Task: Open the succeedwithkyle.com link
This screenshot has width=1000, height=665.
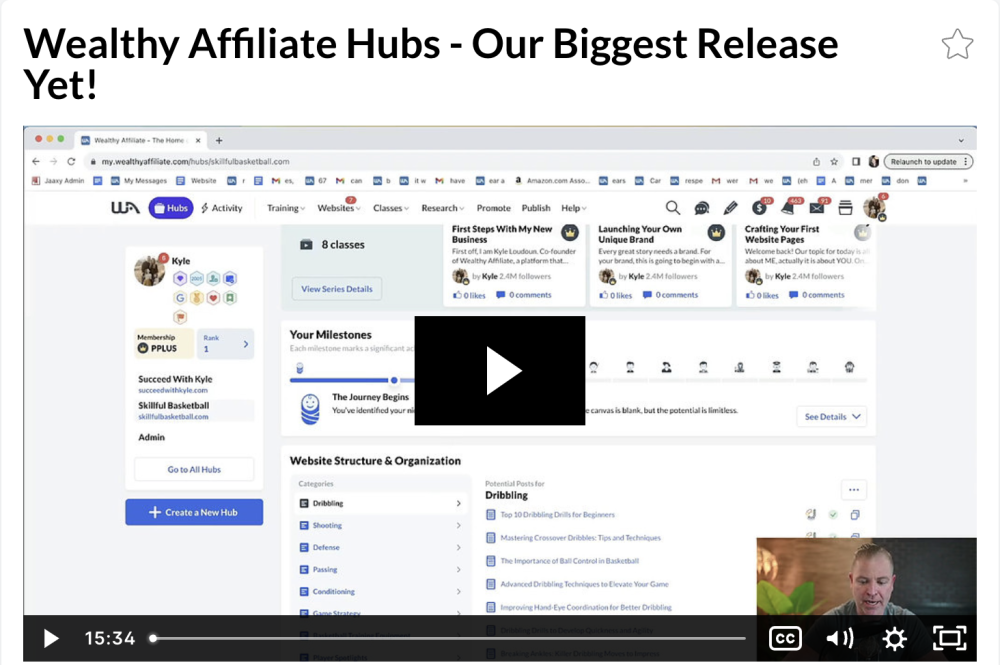Action: (x=173, y=390)
